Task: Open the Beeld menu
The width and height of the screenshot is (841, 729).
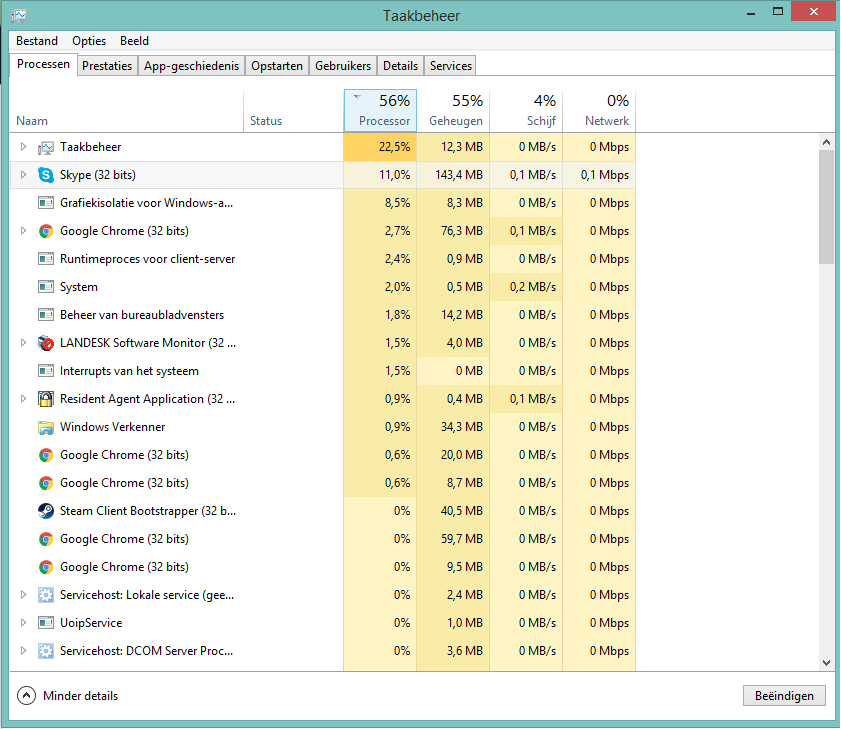Action: (x=135, y=41)
